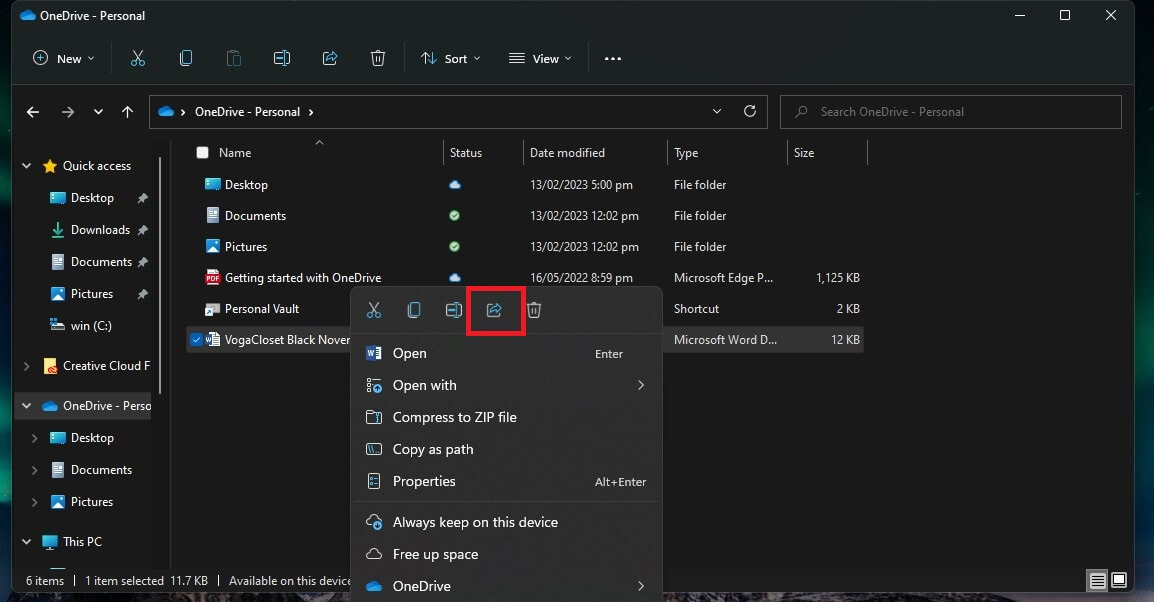
Task: Uncheck the VogaCloset file checkbox
Action: (x=196, y=340)
